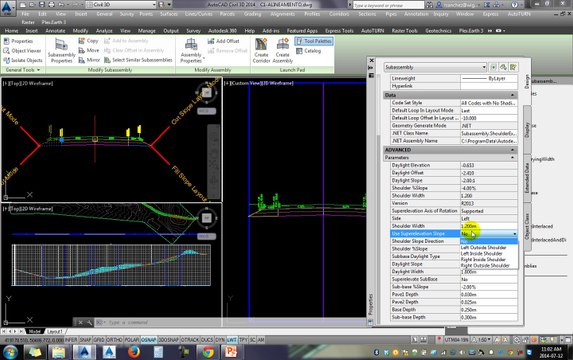
Task: Open the Surfaces menu
Action: click(x=169, y=14)
